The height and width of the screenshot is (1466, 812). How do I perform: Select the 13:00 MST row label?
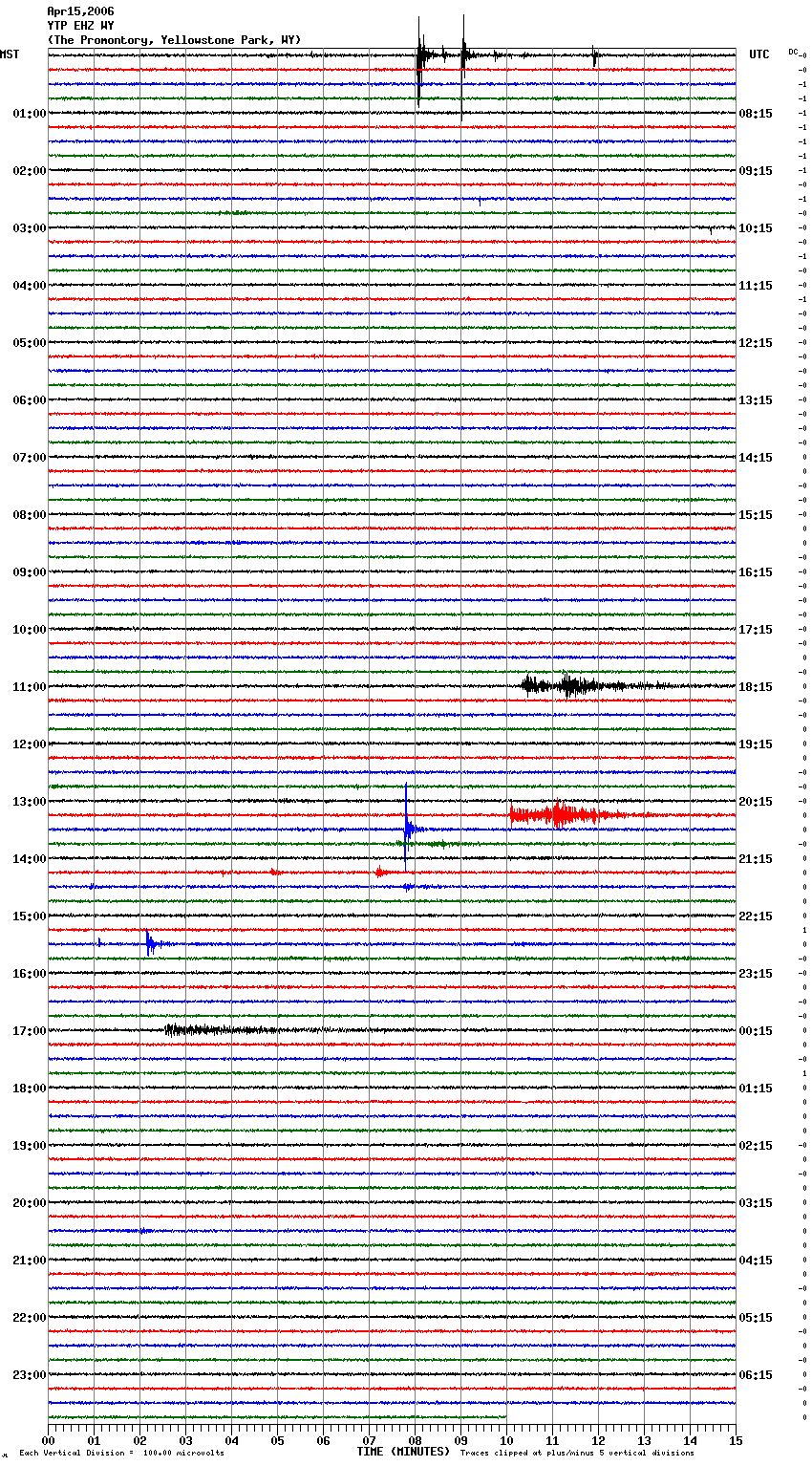point(30,802)
